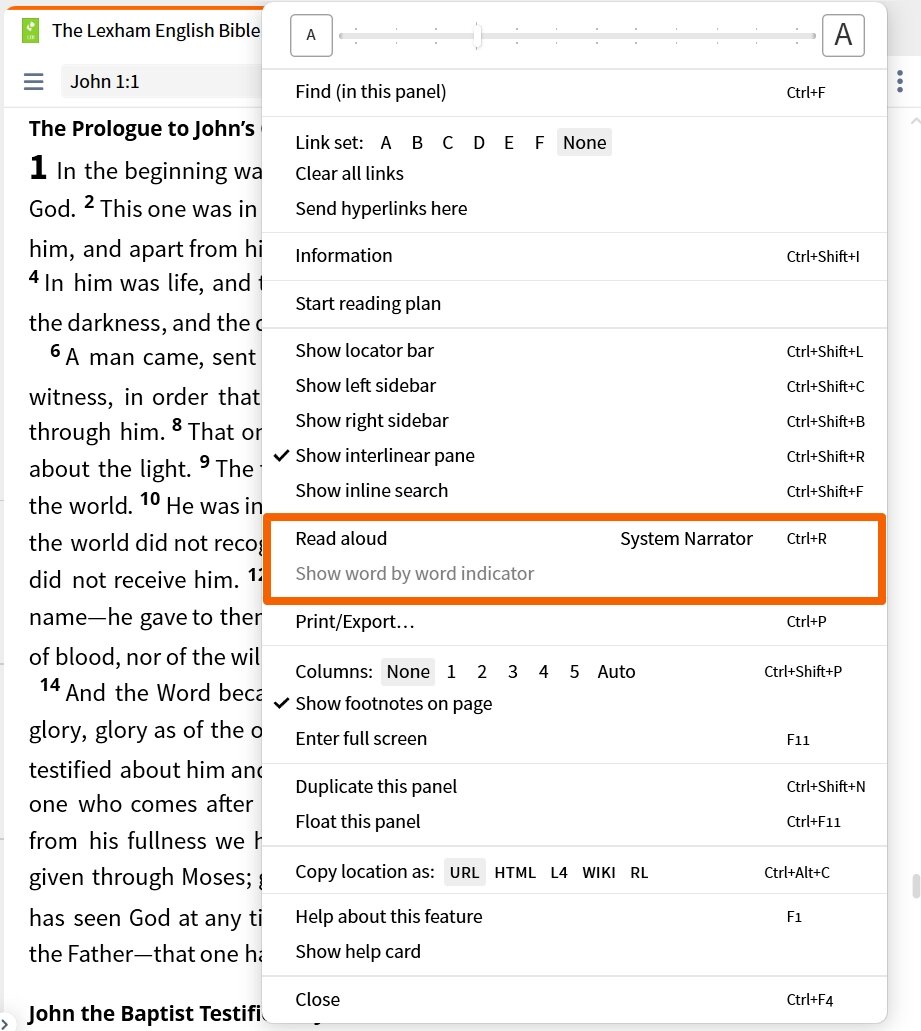Image resolution: width=921 pixels, height=1031 pixels.
Task: Copy location as WIKI
Action: click(x=599, y=873)
